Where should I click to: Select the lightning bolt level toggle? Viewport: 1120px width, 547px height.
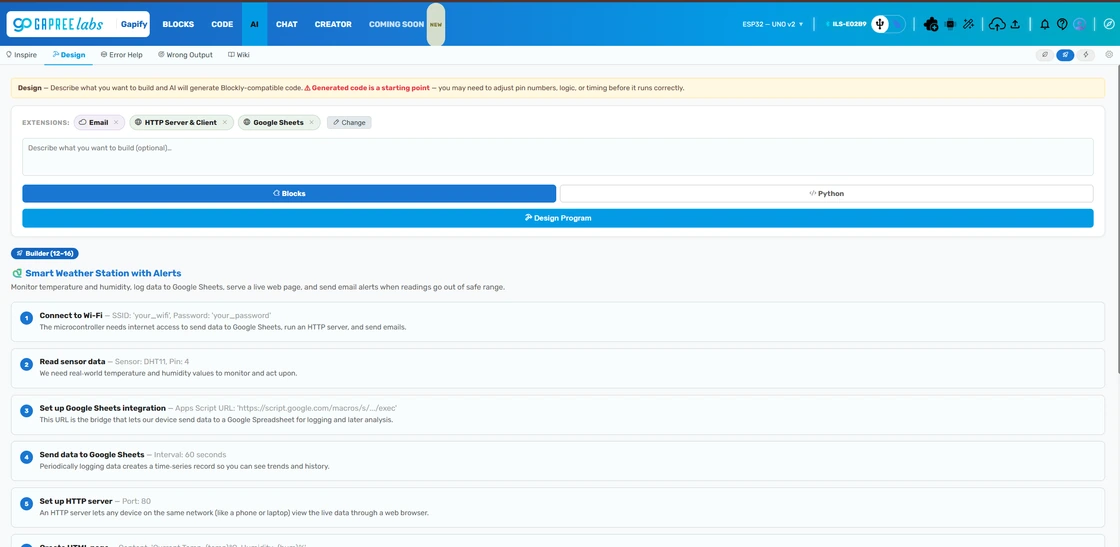click(x=1086, y=54)
